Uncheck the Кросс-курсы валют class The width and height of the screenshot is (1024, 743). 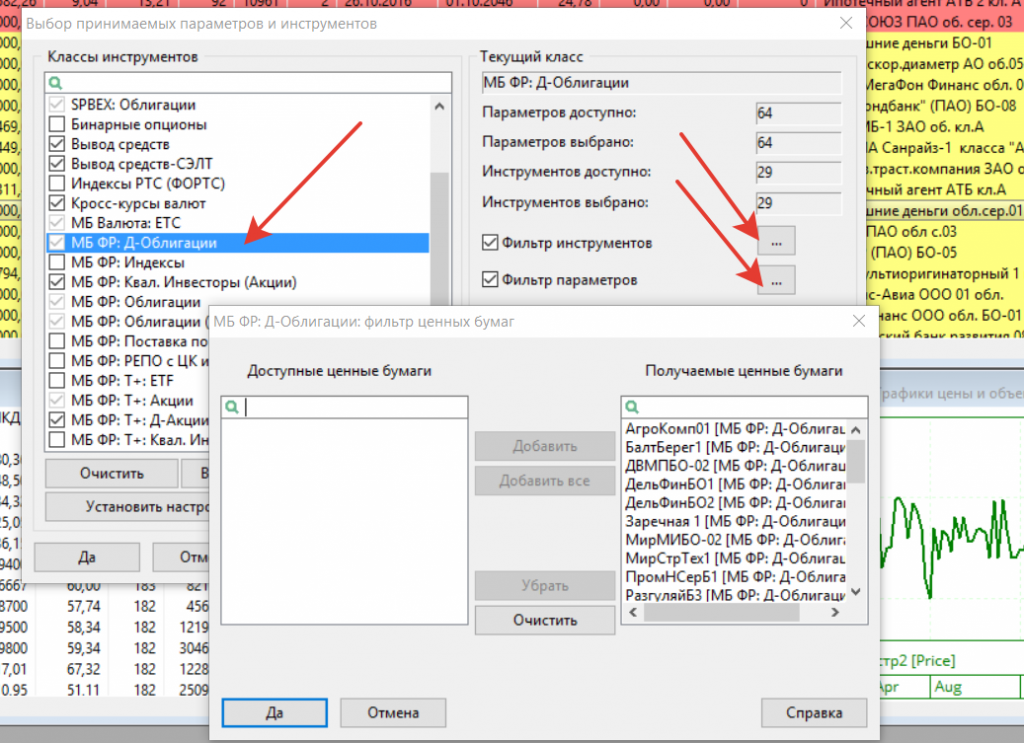click(56, 203)
